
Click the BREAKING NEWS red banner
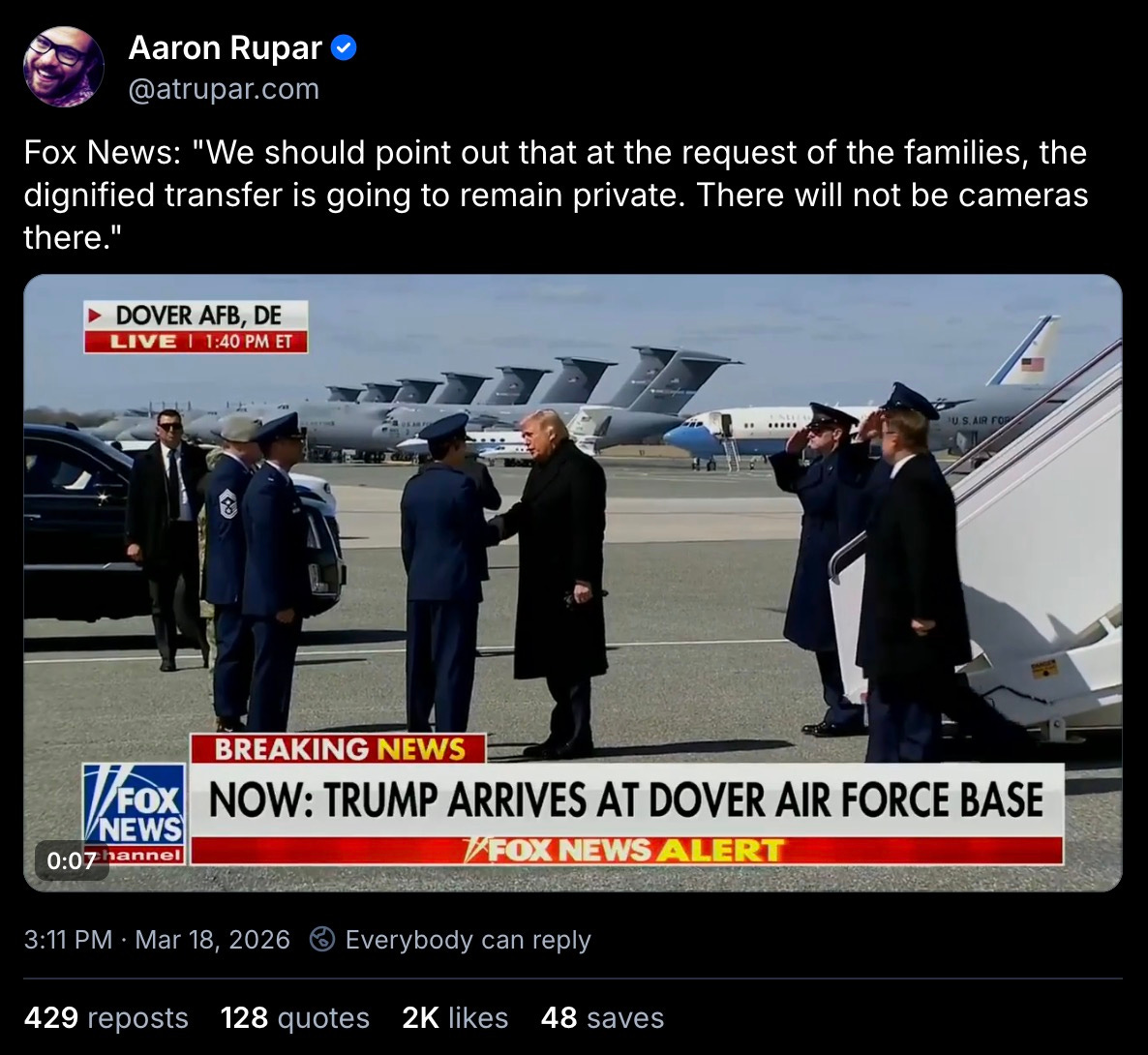pyautogui.click(x=339, y=749)
